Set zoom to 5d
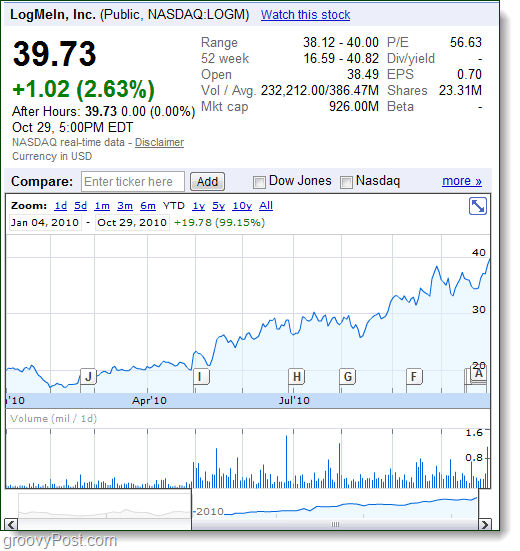 [80, 206]
